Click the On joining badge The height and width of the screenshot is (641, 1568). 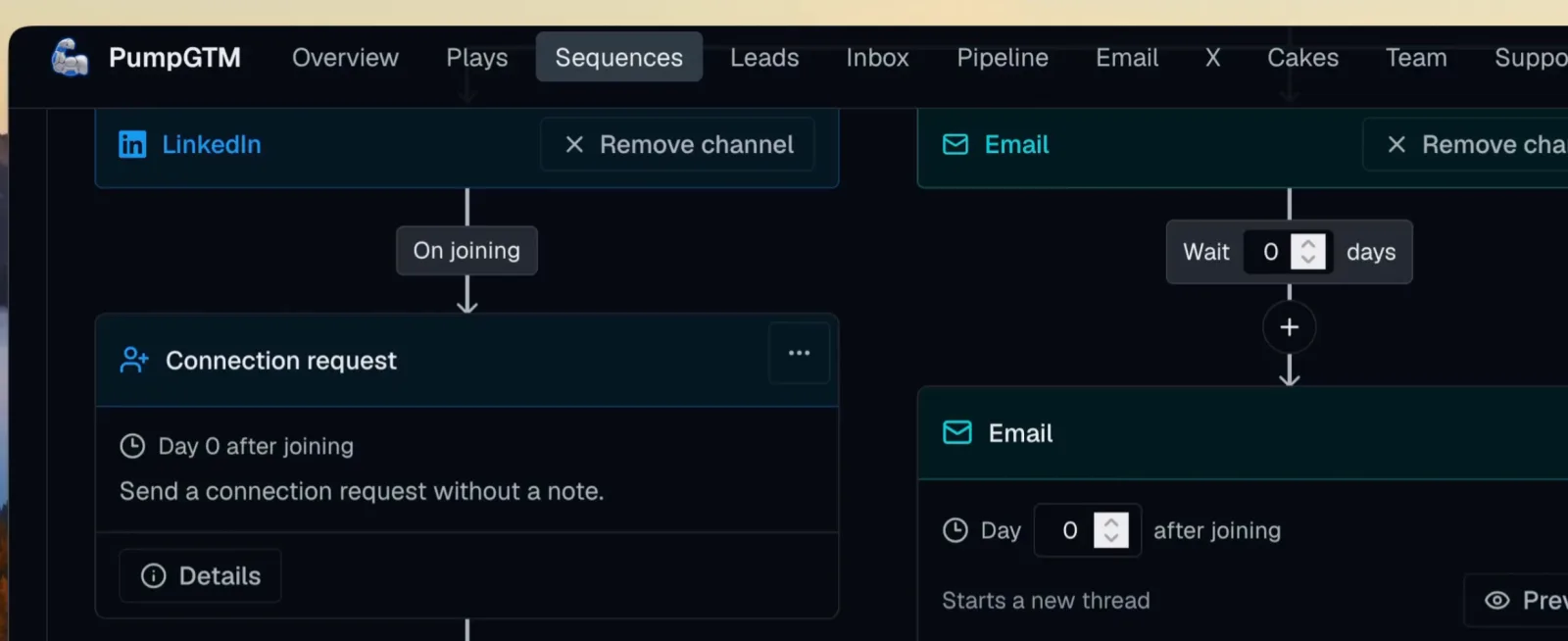(466, 251)
